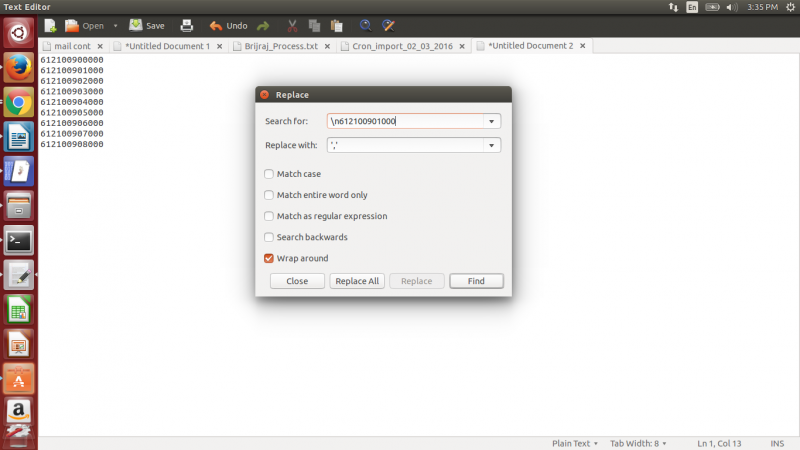Image resolution: width=800 pixels, height=450 pixels.
Task: Cut selection using the scissors icon
Action: pyautogui.click(x=292, y=26)
